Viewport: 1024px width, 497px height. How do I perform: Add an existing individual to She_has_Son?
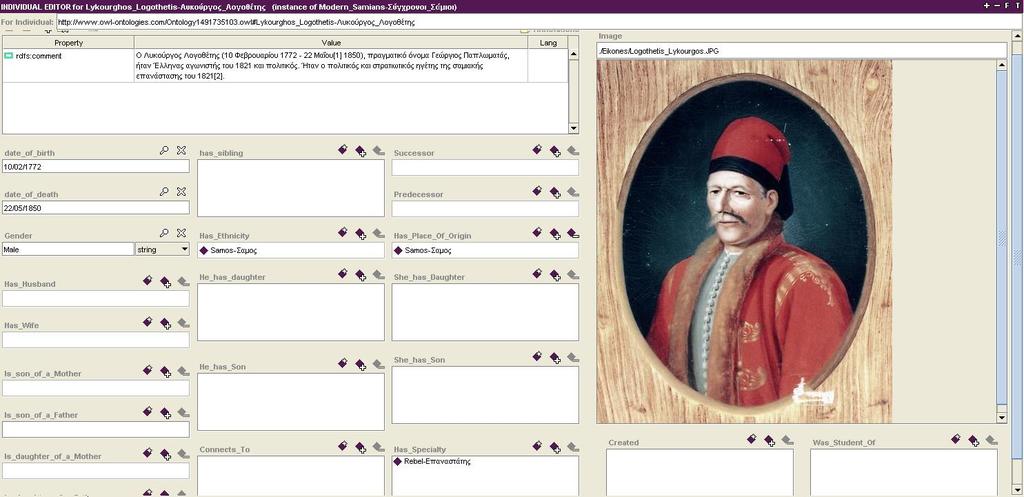click(x=554, y=358)
